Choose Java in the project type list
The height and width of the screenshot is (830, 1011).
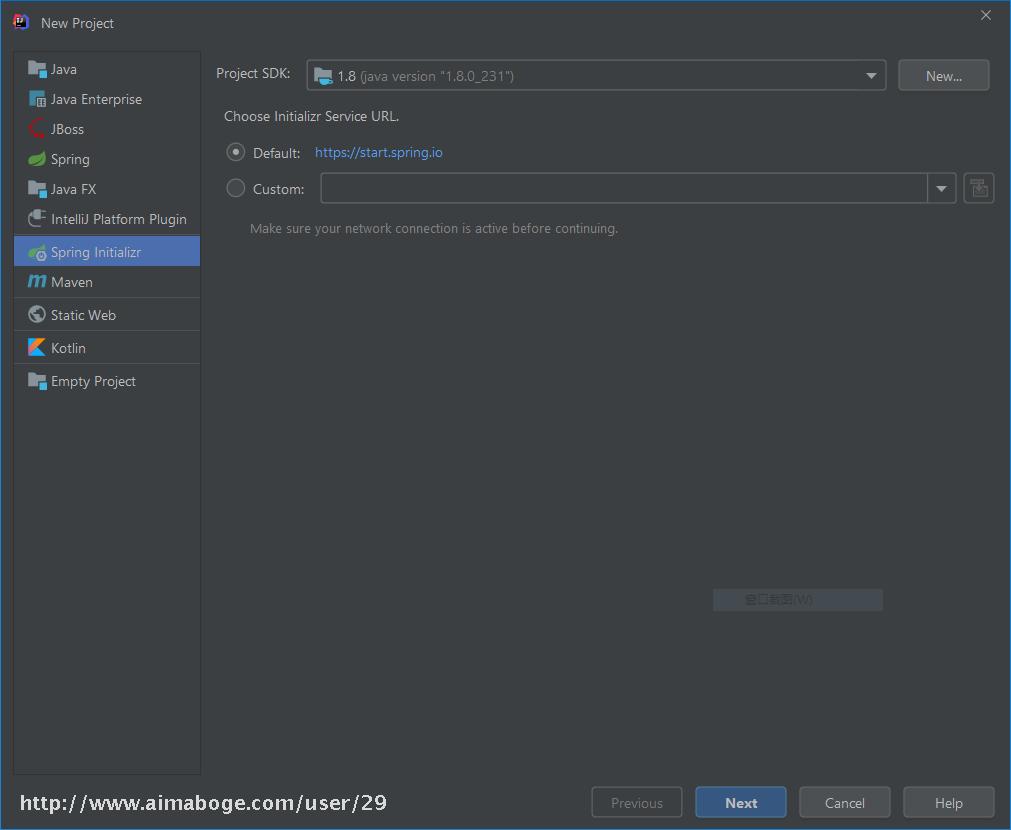tap(107, 69)
